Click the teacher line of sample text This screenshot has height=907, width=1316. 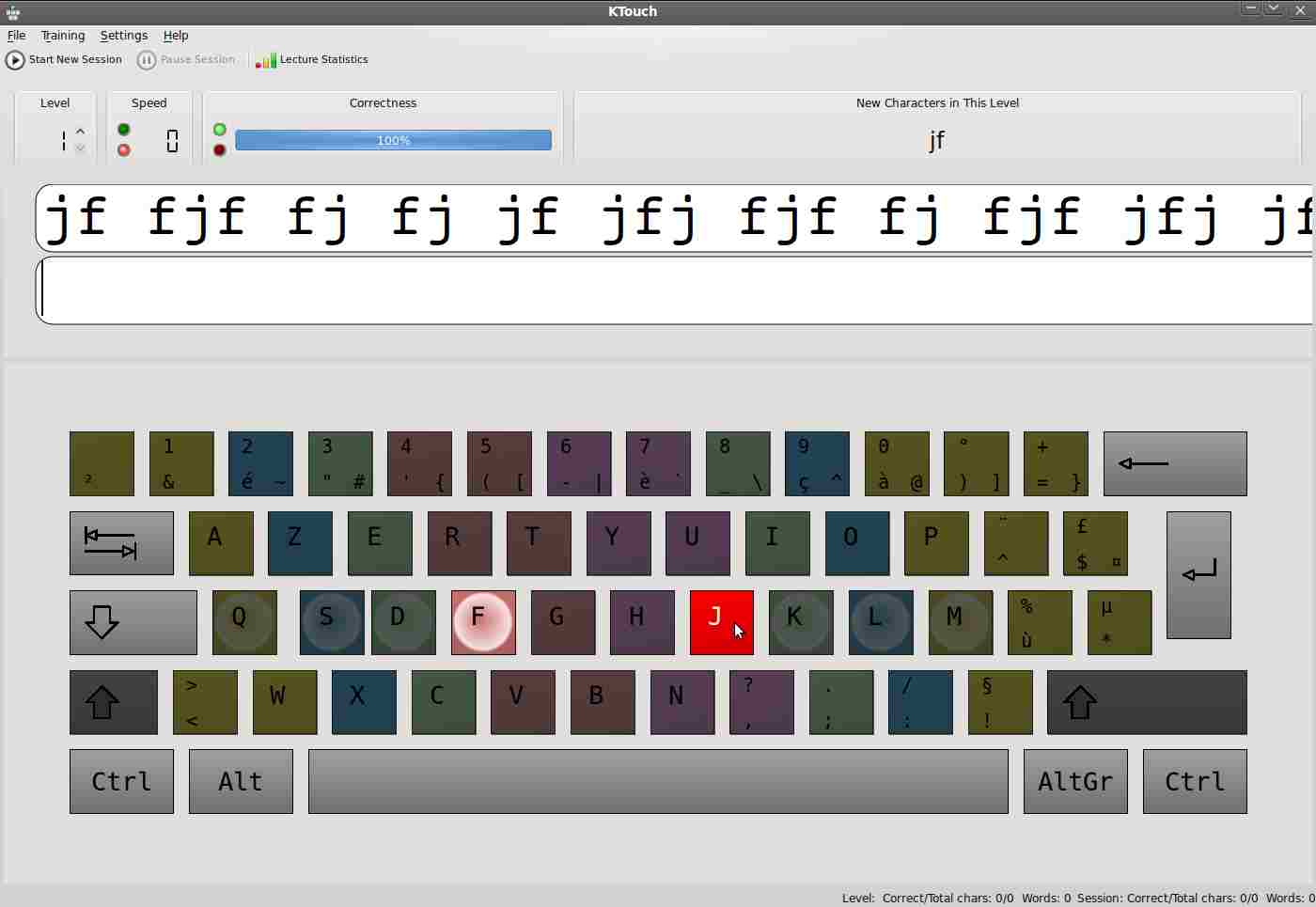coord(675,218)
